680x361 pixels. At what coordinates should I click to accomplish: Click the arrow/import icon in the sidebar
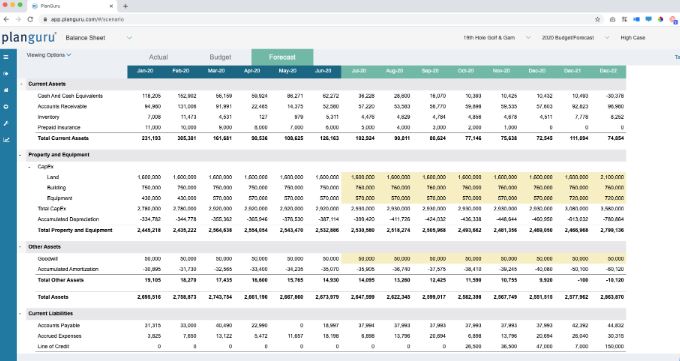point(6,74)
